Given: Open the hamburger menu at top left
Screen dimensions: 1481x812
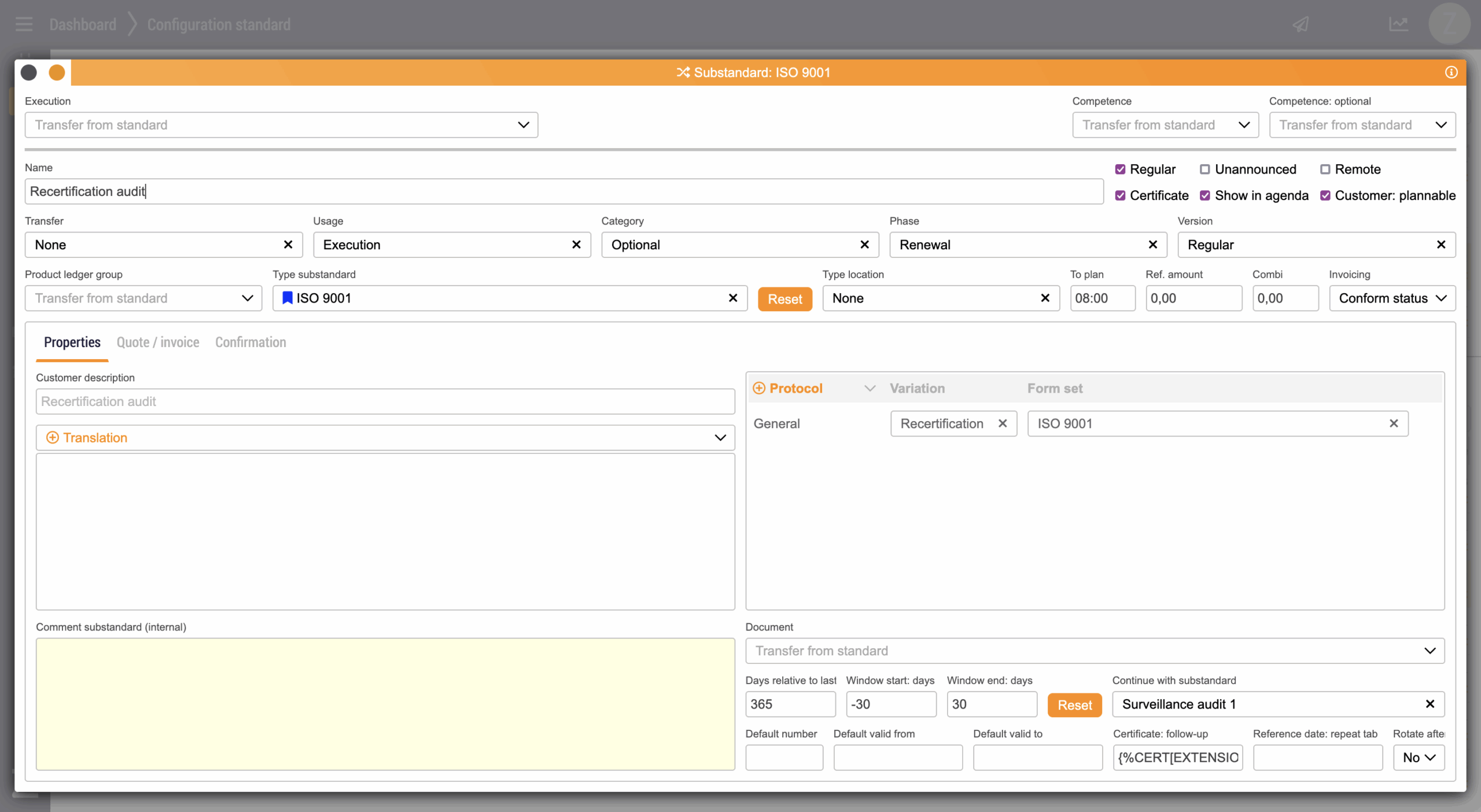Looking at the screenshot, I should pos(24,24).
